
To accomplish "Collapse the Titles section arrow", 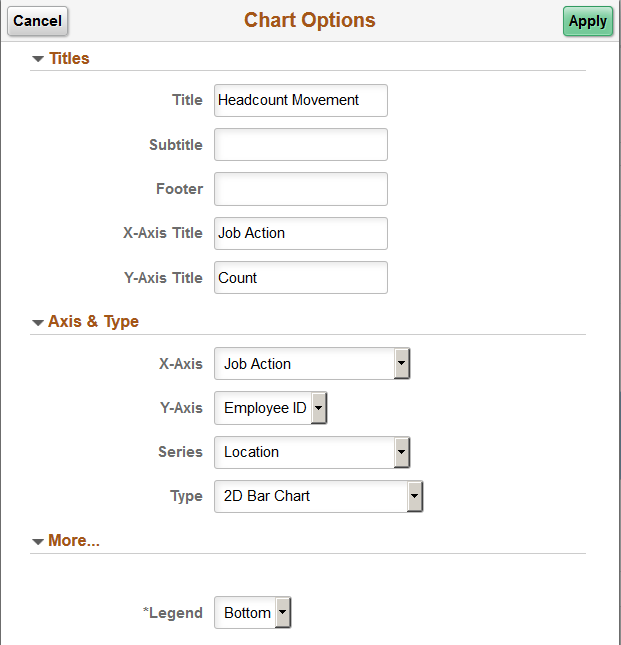I will click(x=38, y=59).
